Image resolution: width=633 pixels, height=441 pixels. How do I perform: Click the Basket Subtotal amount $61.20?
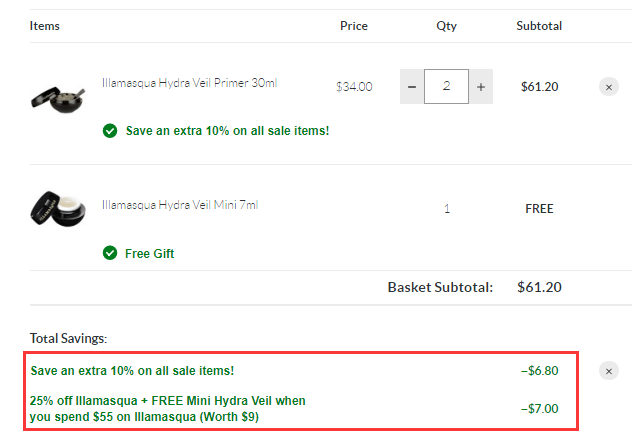click(539, 287)
